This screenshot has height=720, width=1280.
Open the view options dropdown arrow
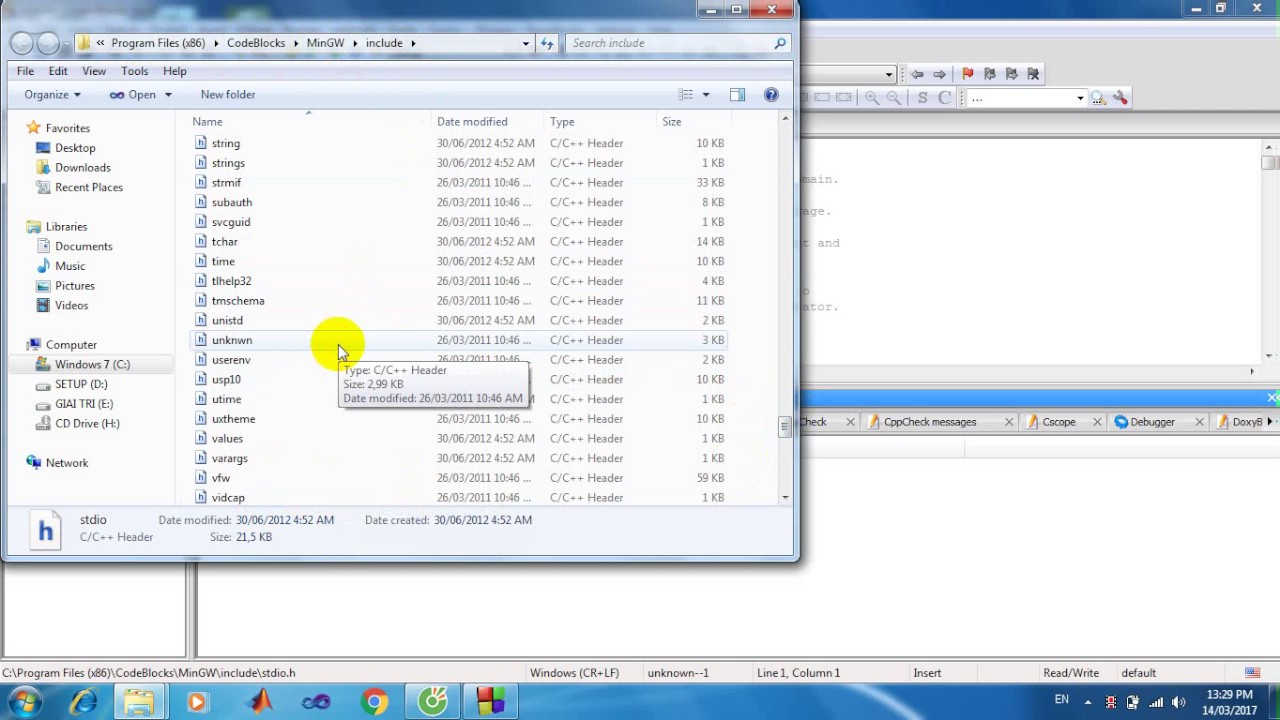[705, 95]
